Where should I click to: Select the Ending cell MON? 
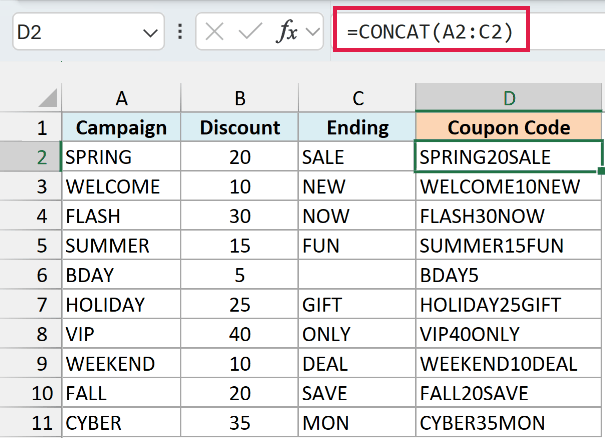(x=357, y=423)
